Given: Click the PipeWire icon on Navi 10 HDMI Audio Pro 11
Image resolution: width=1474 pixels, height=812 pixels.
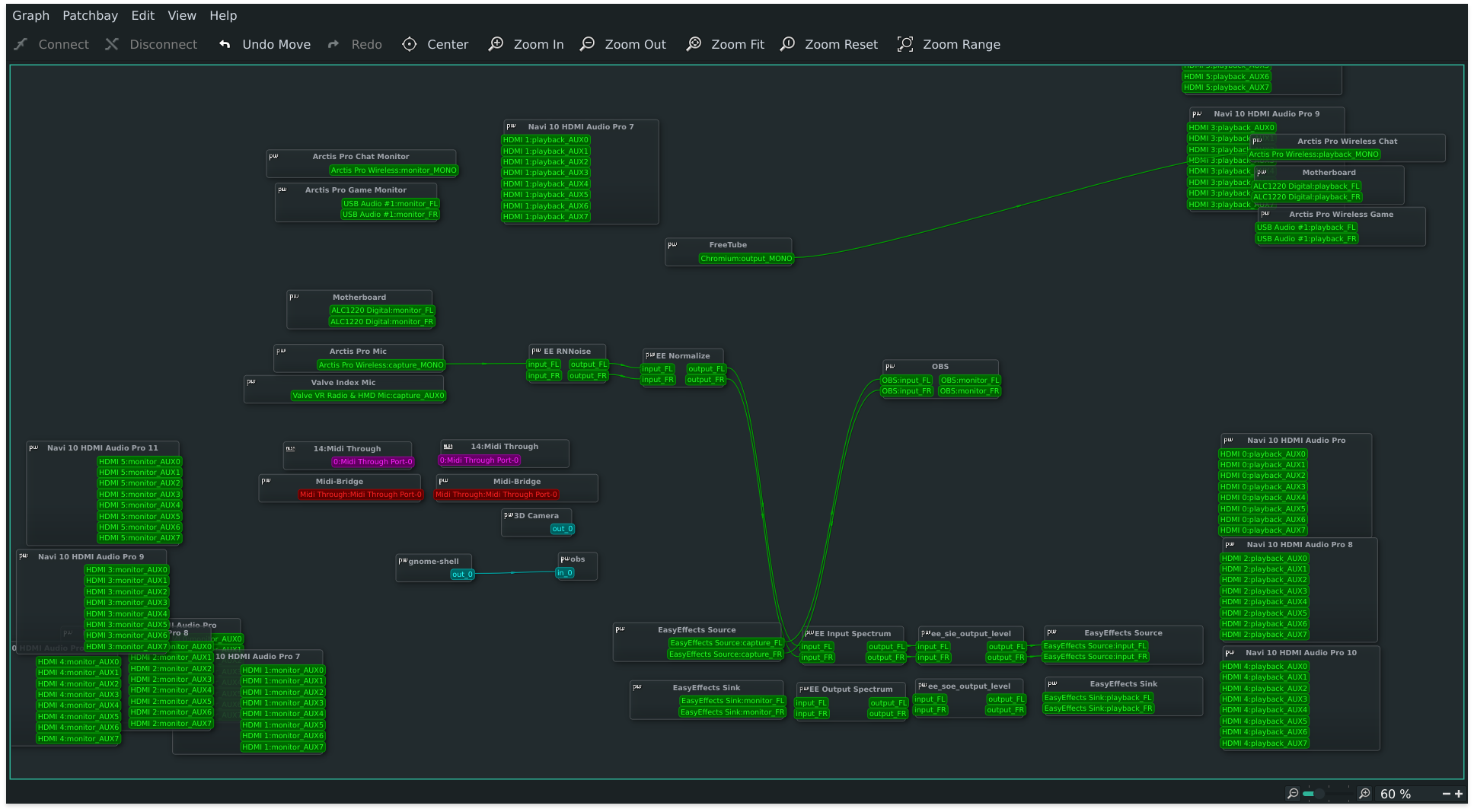Looking at the screenshot, I should [x=33, y=447].
